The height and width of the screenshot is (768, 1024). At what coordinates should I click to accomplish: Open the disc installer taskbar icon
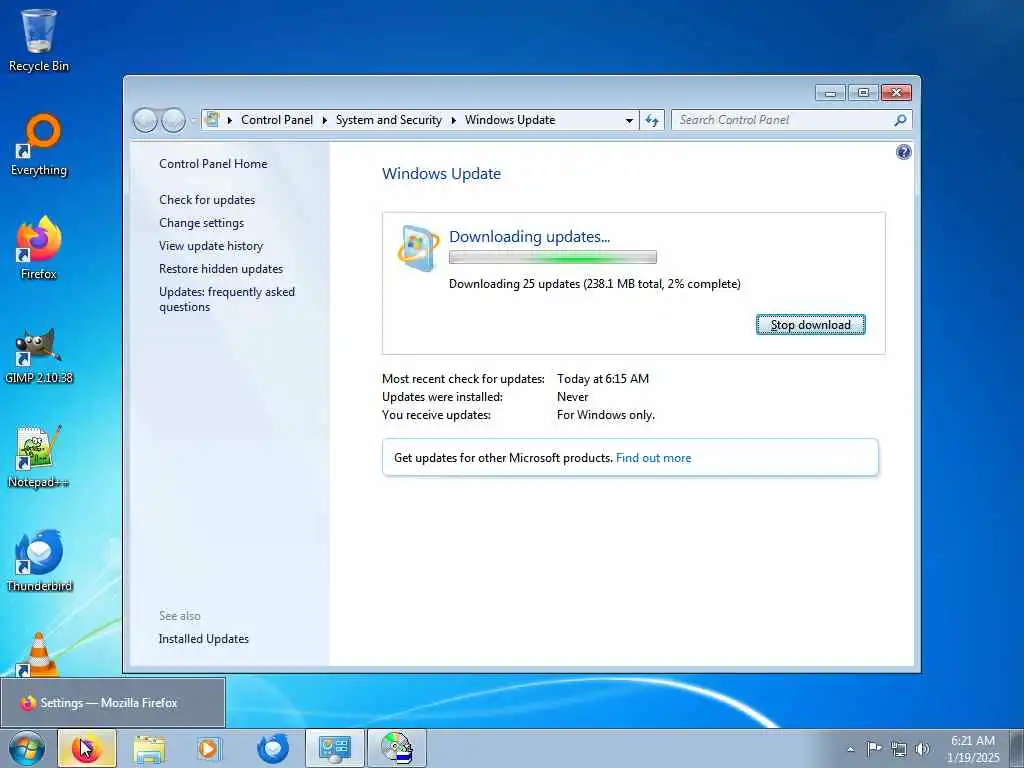(x=396, y=748)
